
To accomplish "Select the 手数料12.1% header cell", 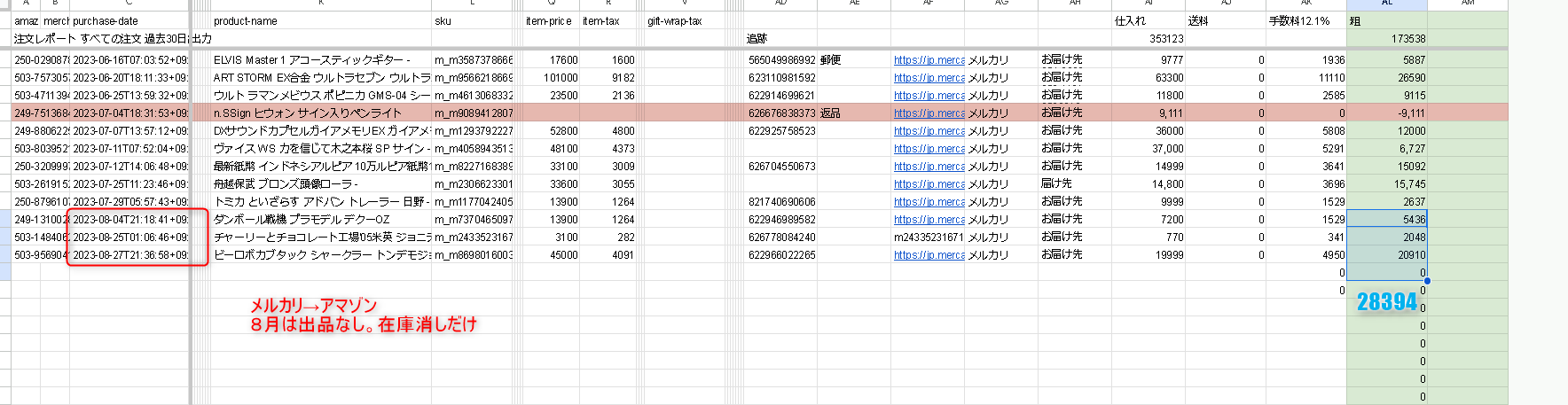I will point(1306,20).
